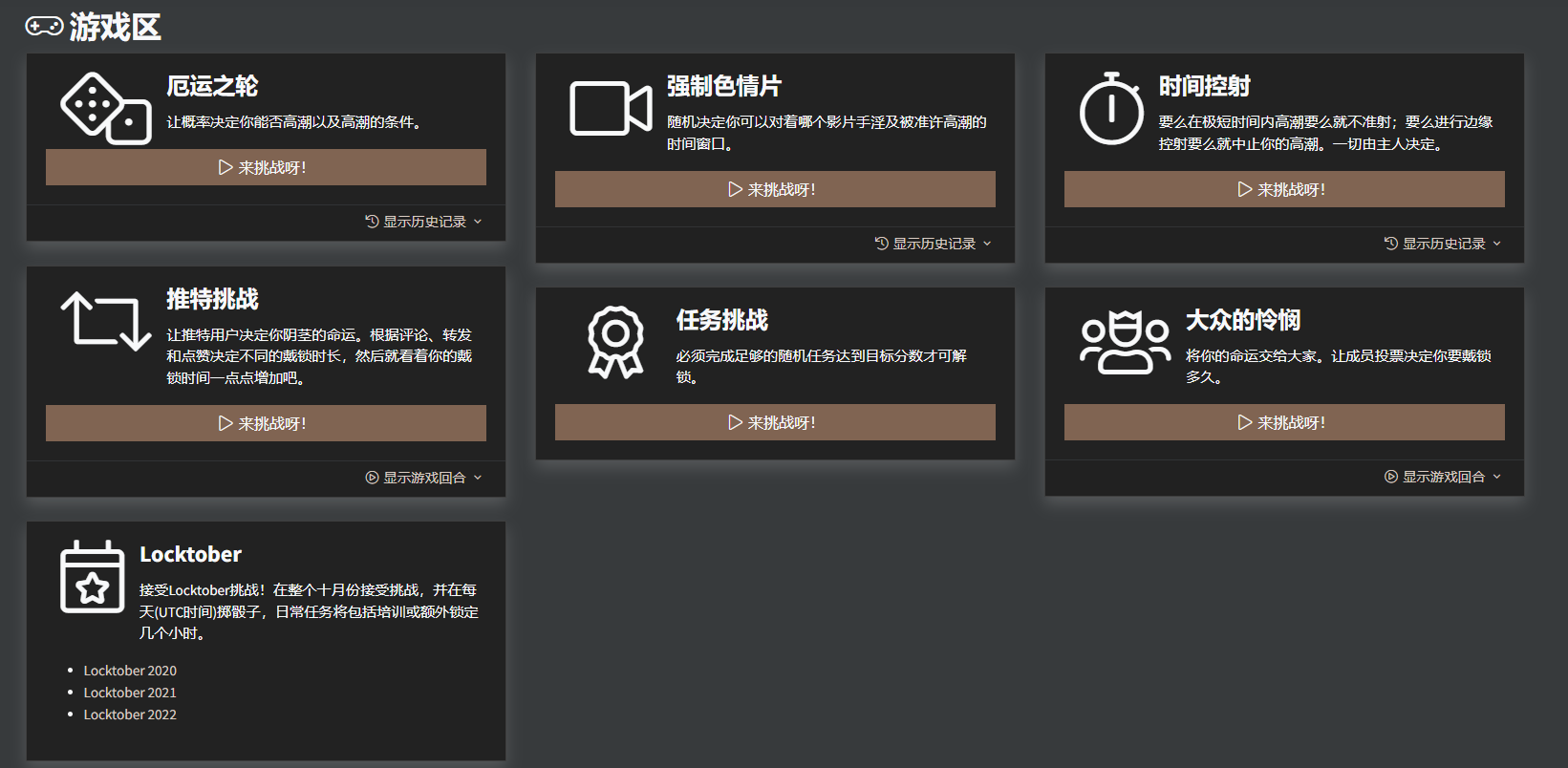Image resolution: width=1568 pixels, height=768 pixels.
Task: Click the calendar star icon for Locktober
Action: pyautogui.click(x=92, y=577)
